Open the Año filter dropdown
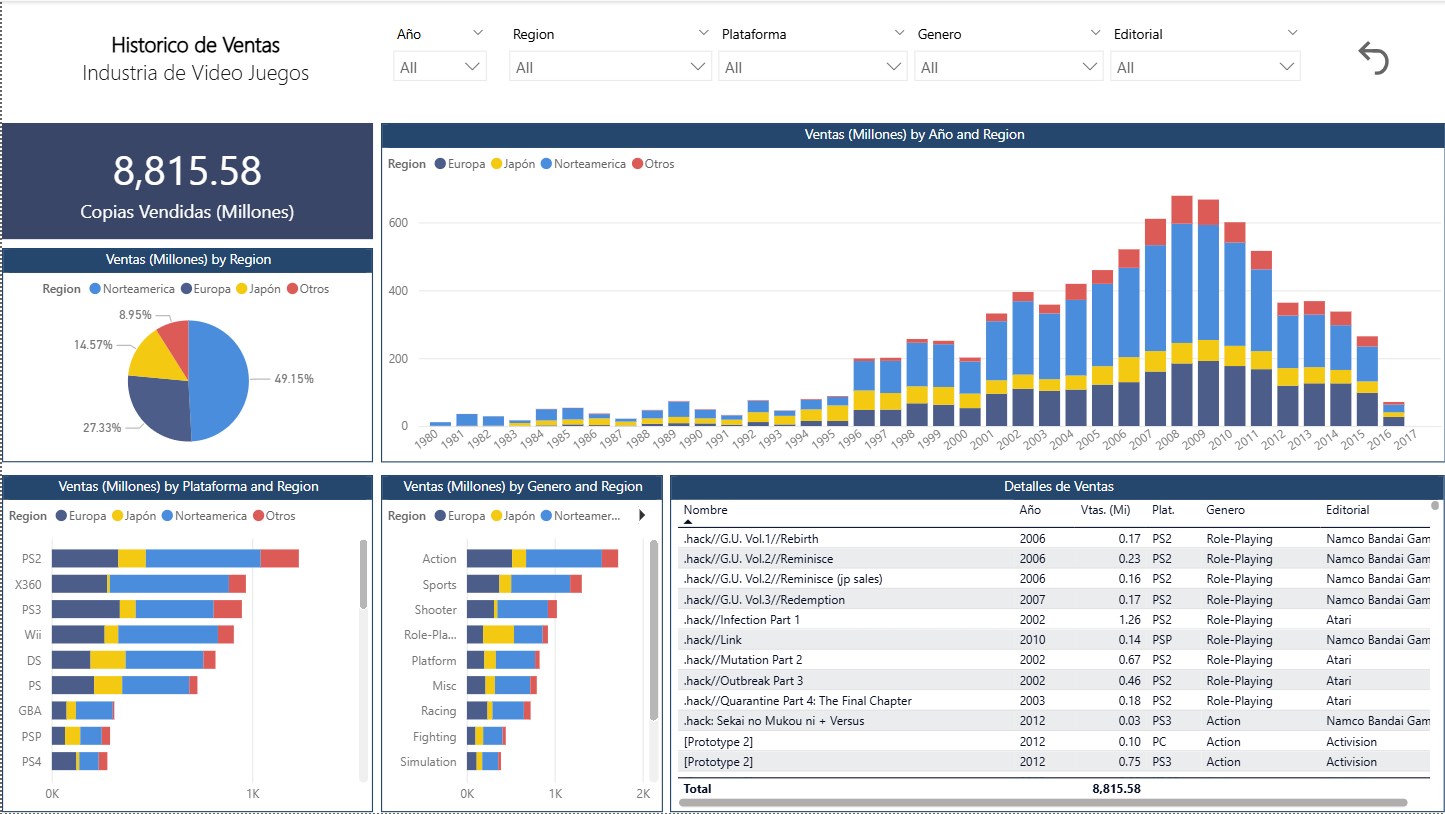The height and width of the screenshot is (814, 1445). 440,67
